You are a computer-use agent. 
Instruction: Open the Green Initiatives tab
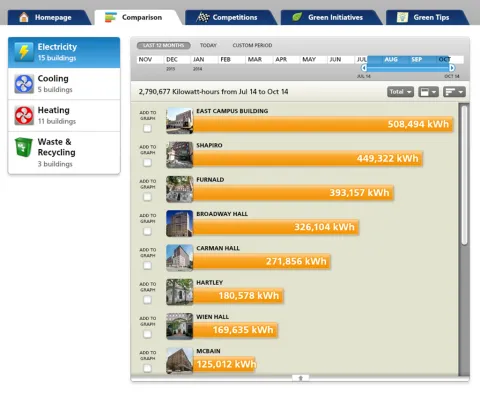click(331, 17)
